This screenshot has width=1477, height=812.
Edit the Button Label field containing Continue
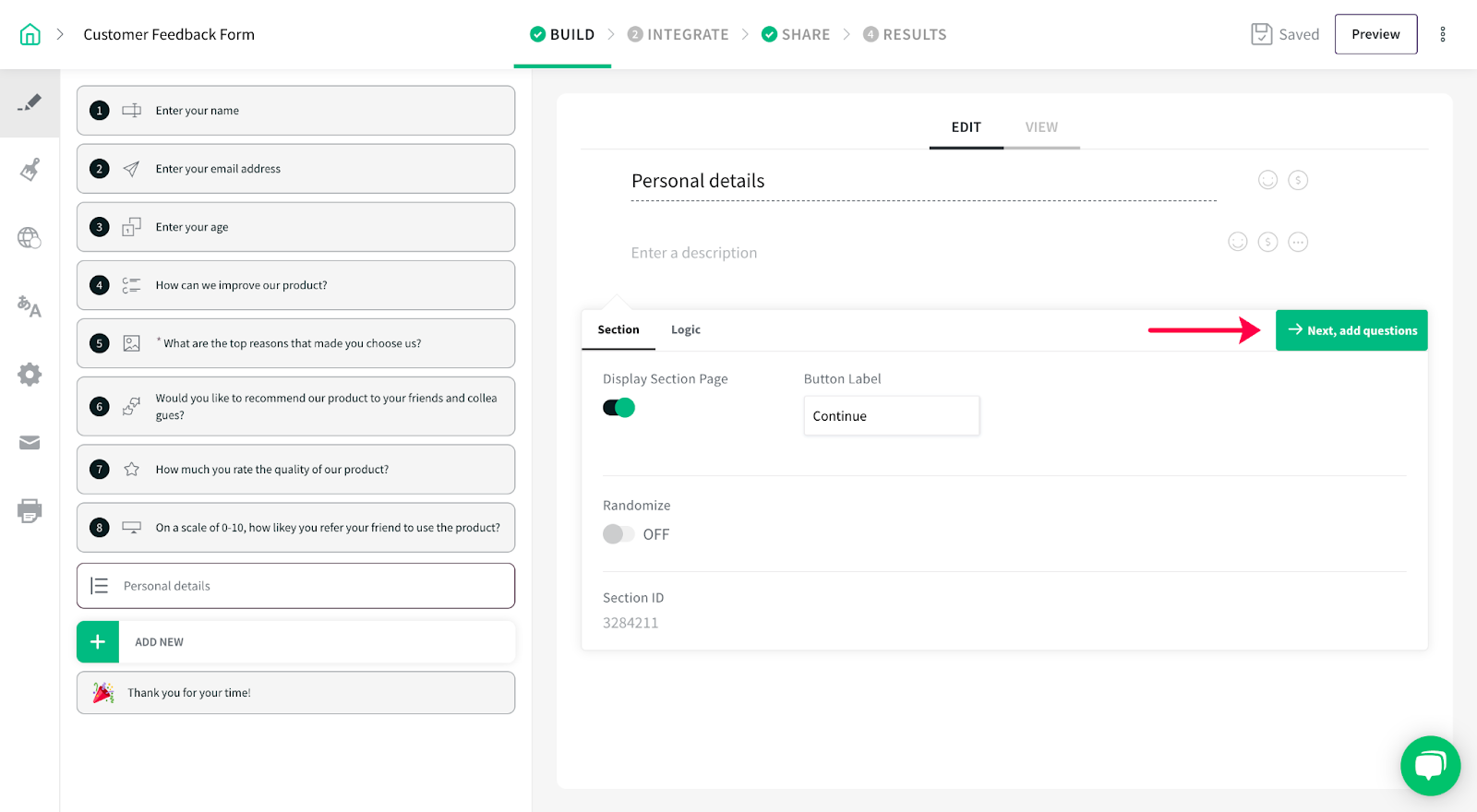pyautogui.click(x=891, y=416)
